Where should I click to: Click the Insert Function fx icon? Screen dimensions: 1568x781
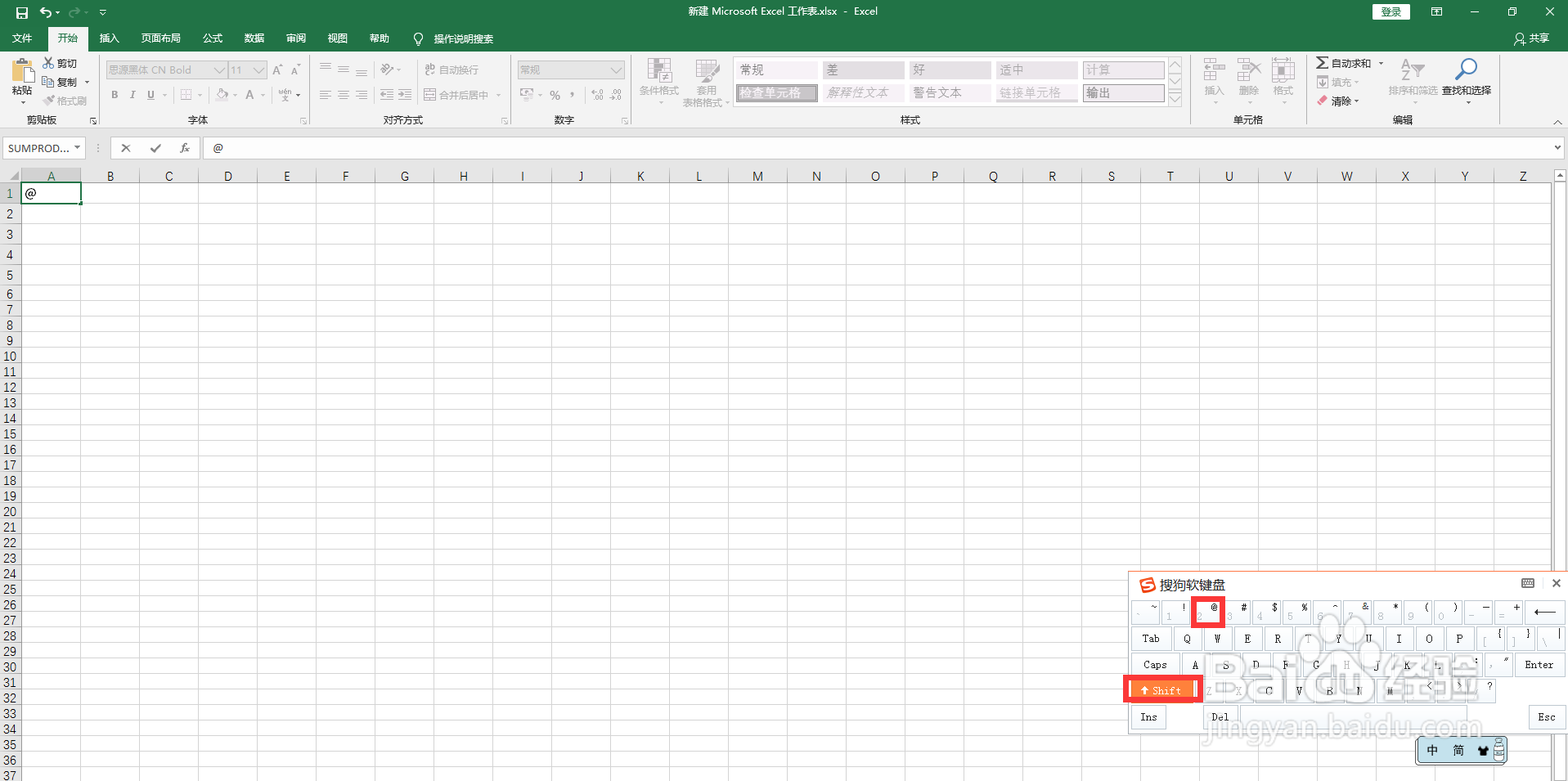coord(185,148)
